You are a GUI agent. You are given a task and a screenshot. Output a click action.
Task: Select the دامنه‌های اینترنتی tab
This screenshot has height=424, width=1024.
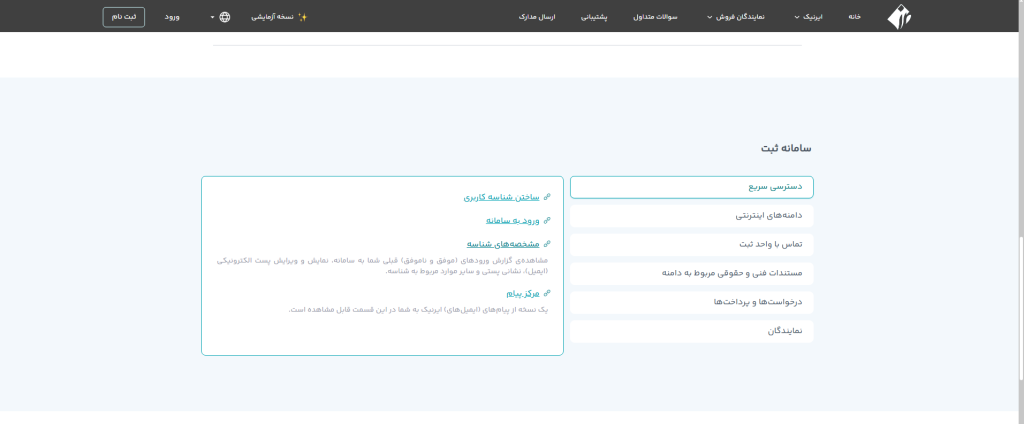692,216
